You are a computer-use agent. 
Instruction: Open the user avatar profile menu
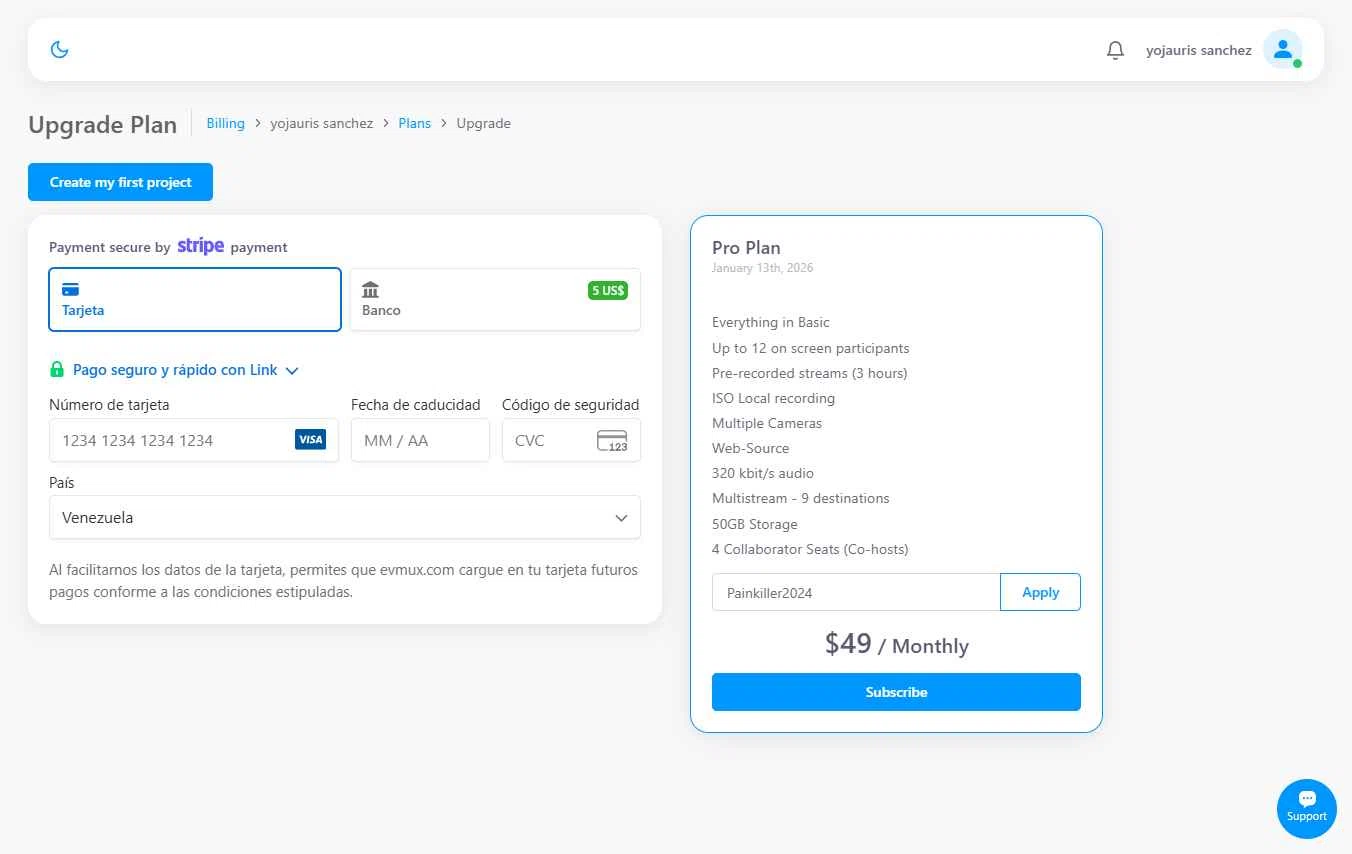click(x=1282, y=49)
